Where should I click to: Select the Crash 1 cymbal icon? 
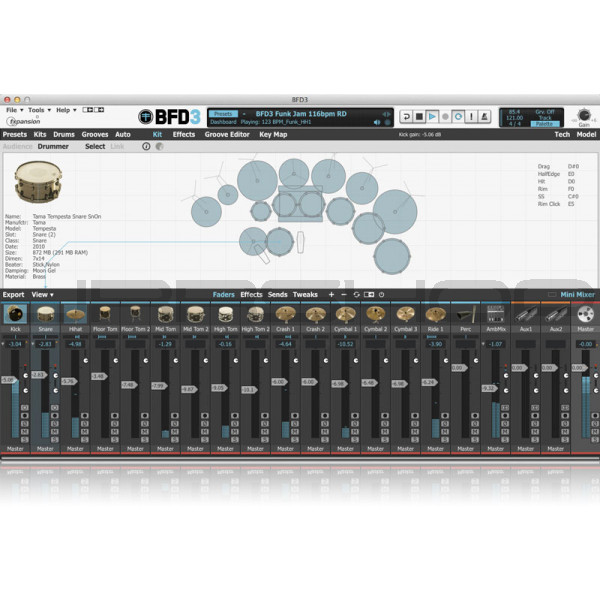pos(285,314)
